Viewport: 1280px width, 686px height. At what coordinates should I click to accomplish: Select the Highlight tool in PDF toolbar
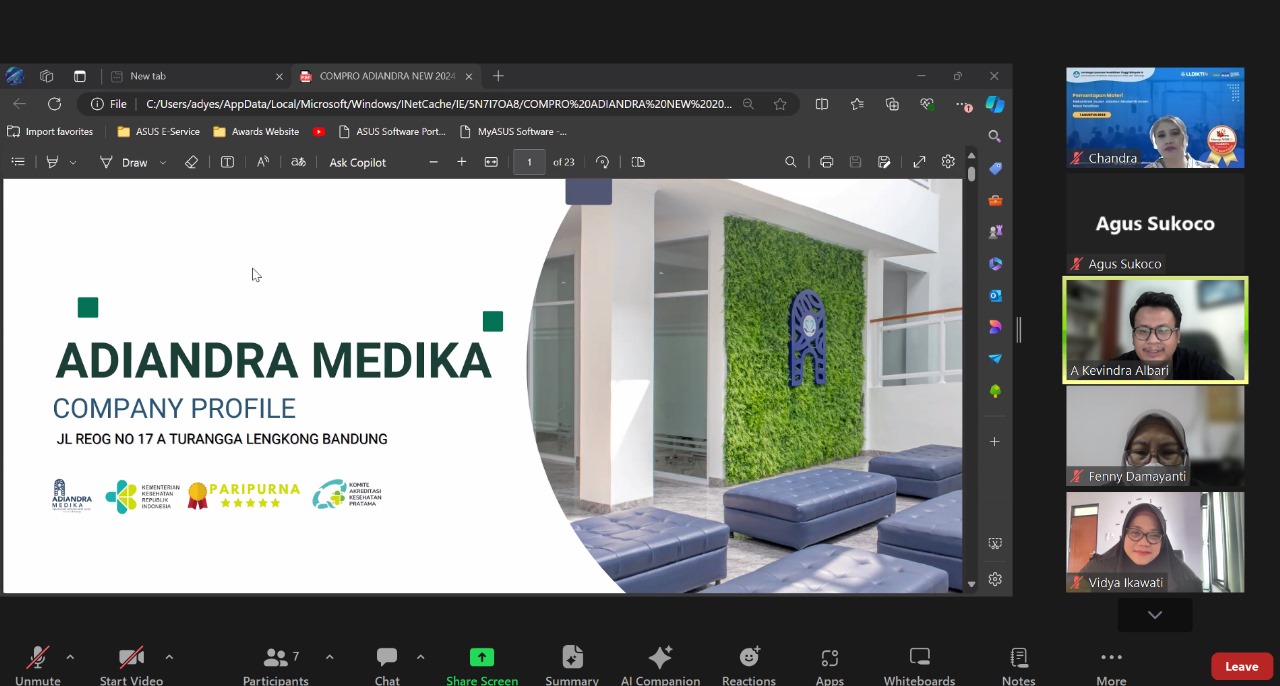[52, 162]
